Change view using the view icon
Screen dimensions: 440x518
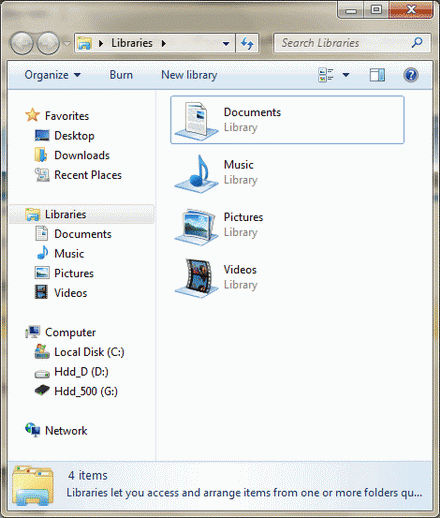(x=326, y=75)
